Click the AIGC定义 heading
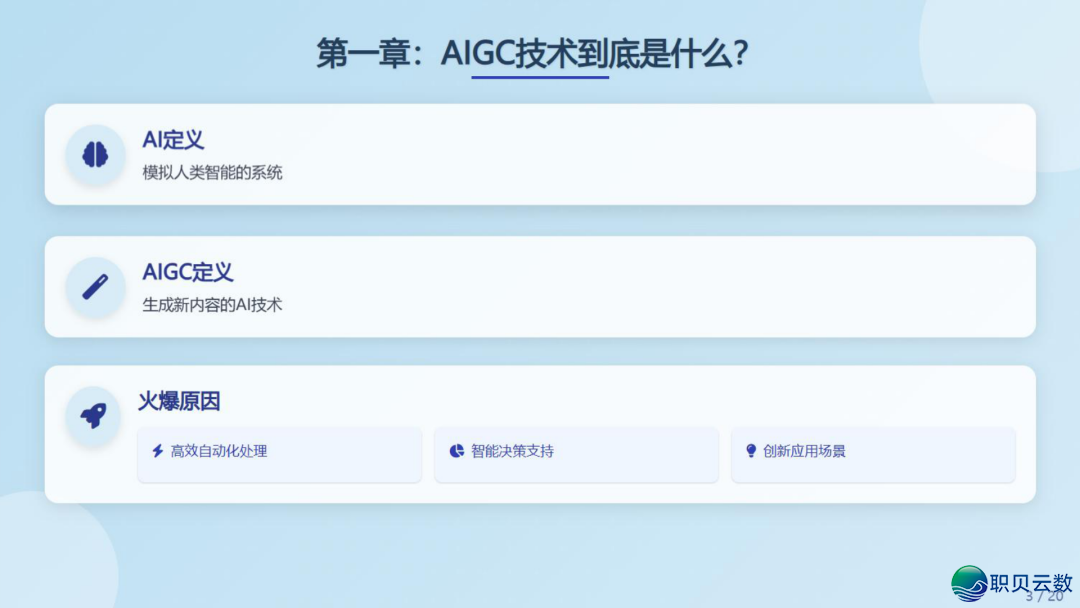Image resolution: width=1080 pixels, height=608 pixels. tap(187, 272)
